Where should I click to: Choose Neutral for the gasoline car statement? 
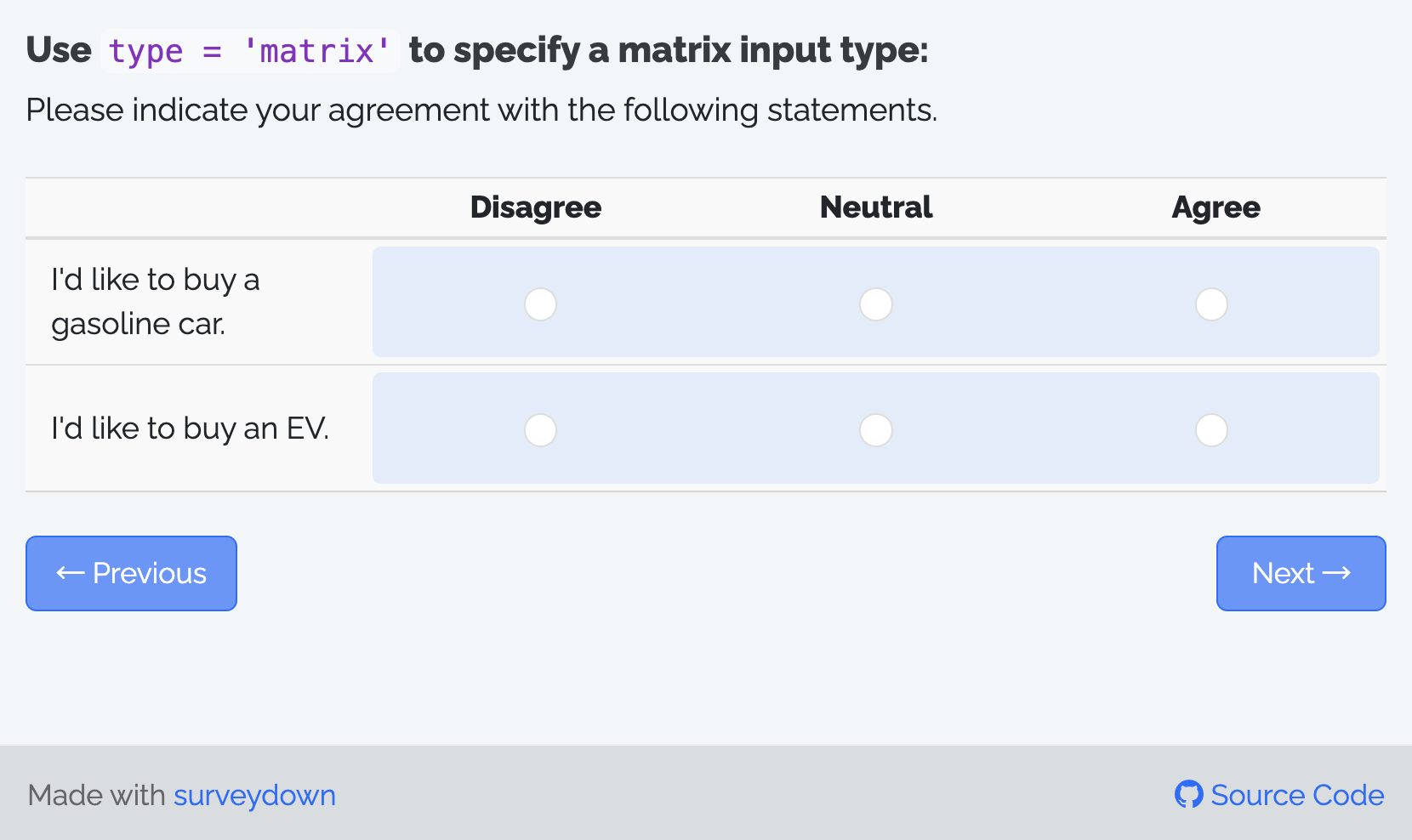pyautogui.click(x=875, y=304)
